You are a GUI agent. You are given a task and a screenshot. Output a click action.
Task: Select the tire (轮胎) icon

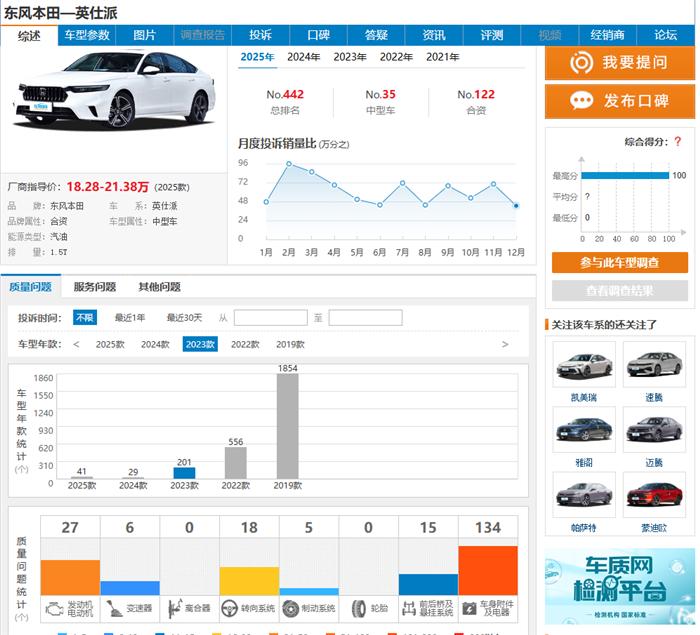tap(353, 607)
